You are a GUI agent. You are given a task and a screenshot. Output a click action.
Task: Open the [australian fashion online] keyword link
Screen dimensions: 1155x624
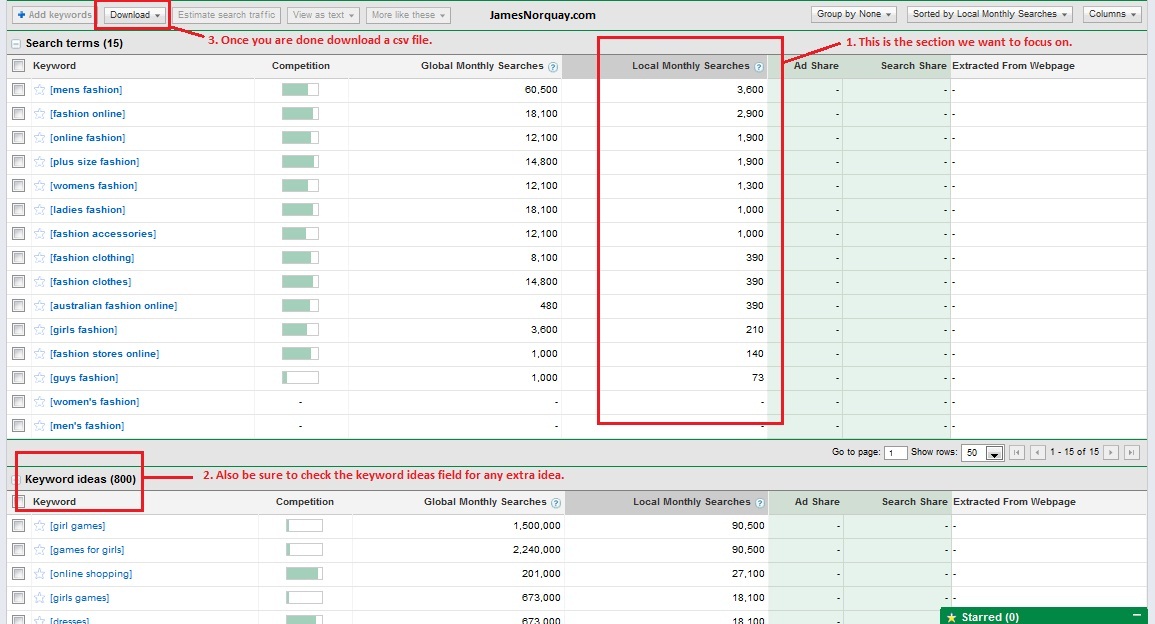point(113,306)
